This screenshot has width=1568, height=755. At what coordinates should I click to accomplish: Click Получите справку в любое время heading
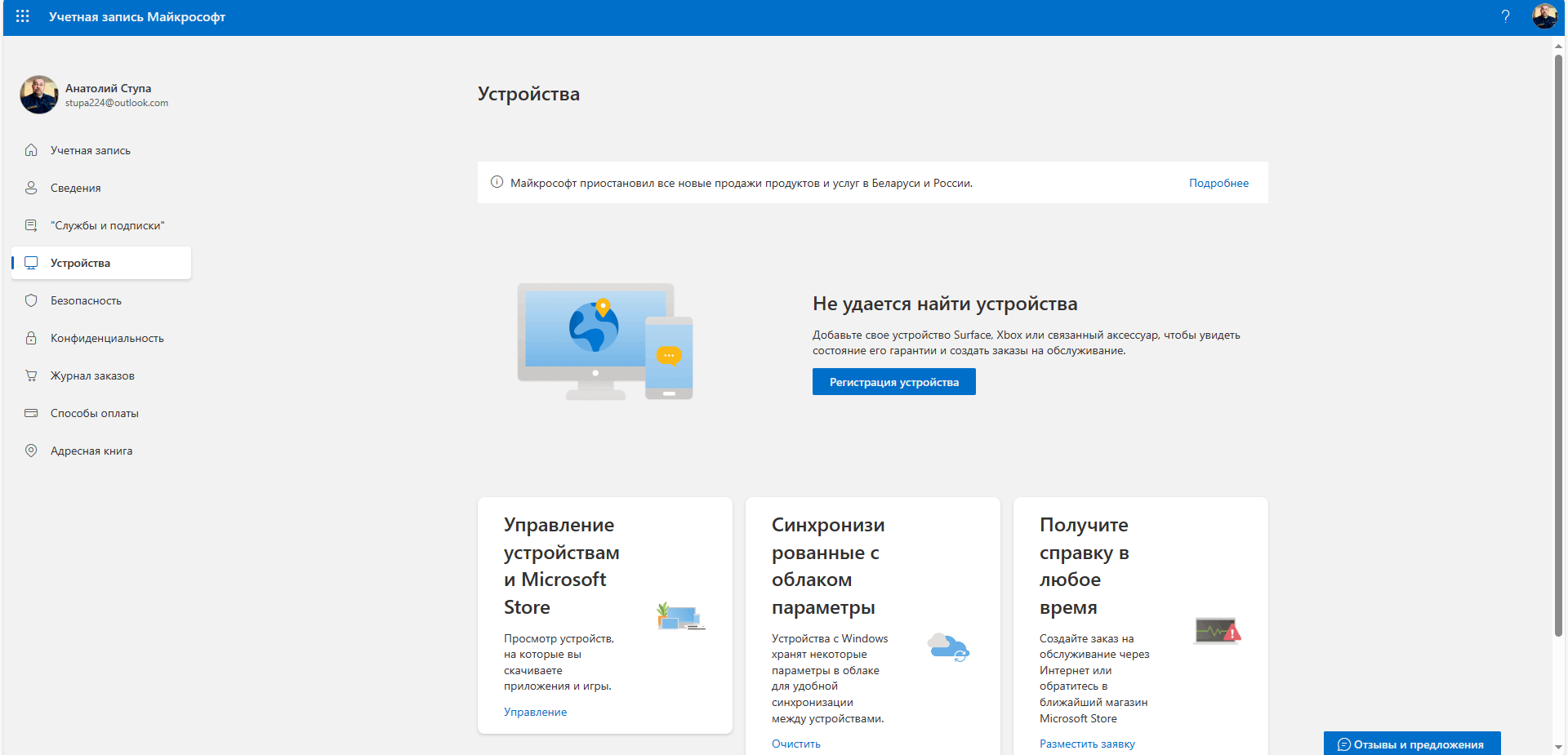1085,566
